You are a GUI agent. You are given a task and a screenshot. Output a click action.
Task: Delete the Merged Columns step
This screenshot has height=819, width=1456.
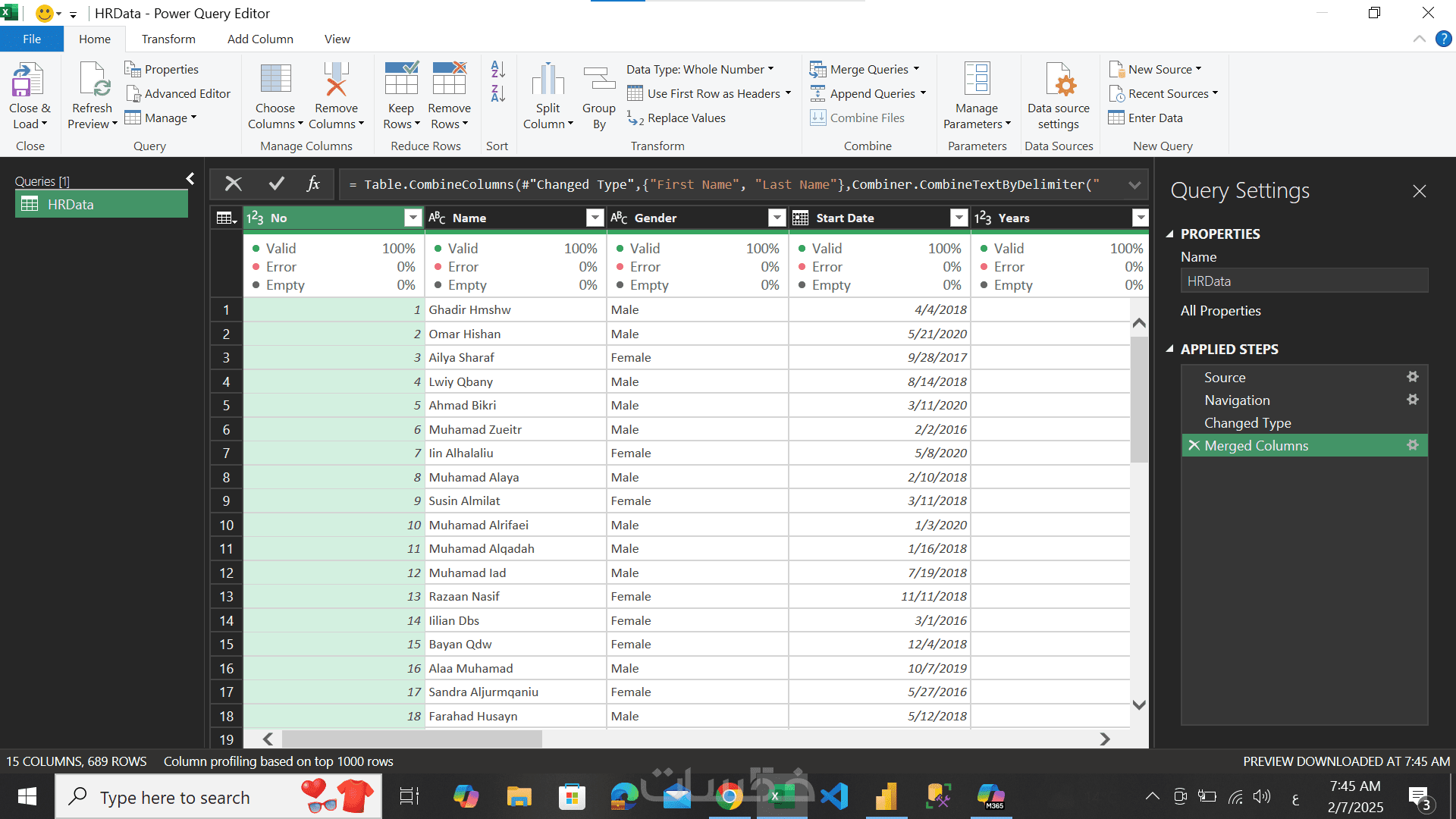point(1194,445)
